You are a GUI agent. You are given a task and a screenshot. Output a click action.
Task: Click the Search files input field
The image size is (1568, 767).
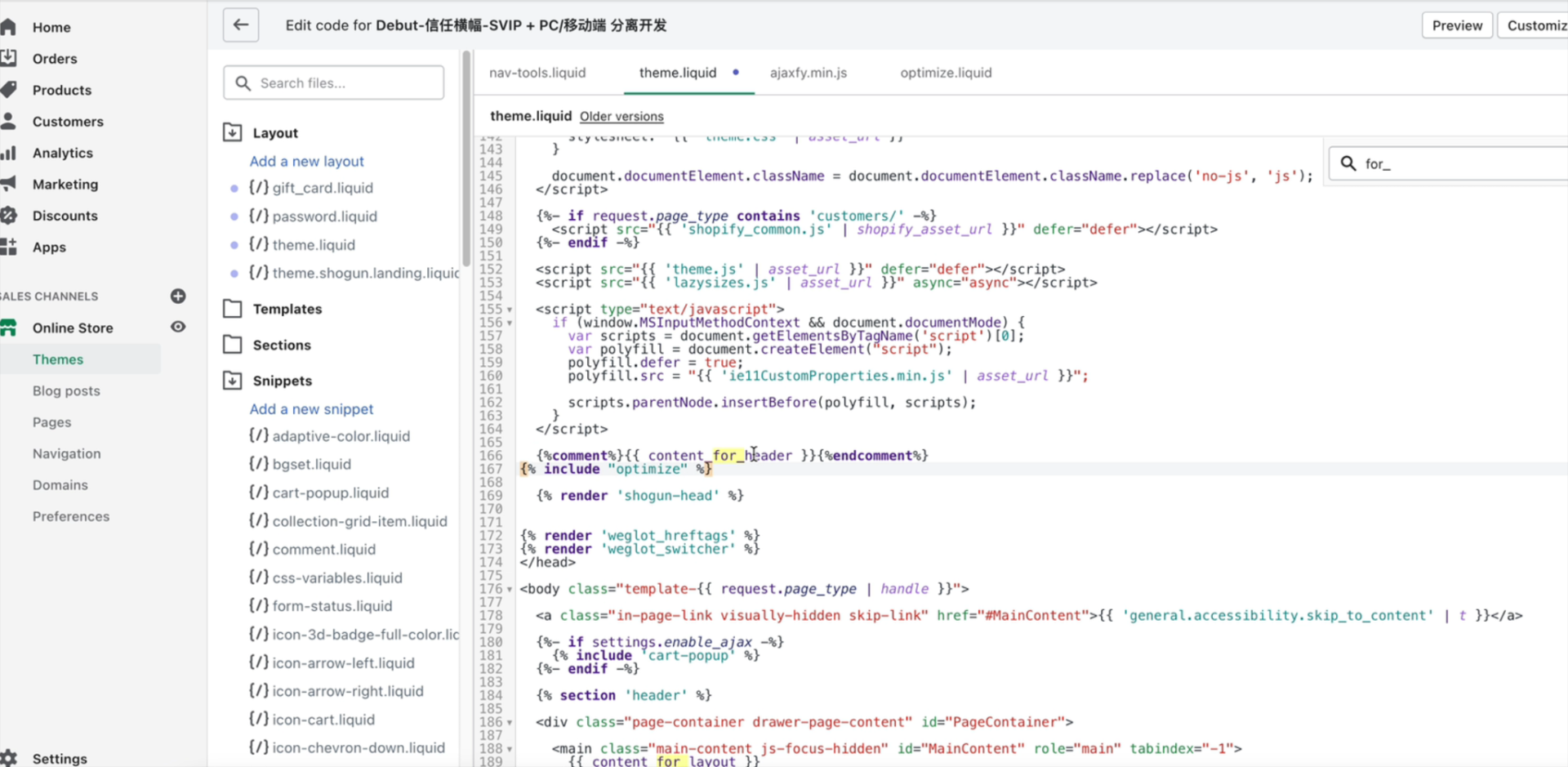tap(333, 82)
